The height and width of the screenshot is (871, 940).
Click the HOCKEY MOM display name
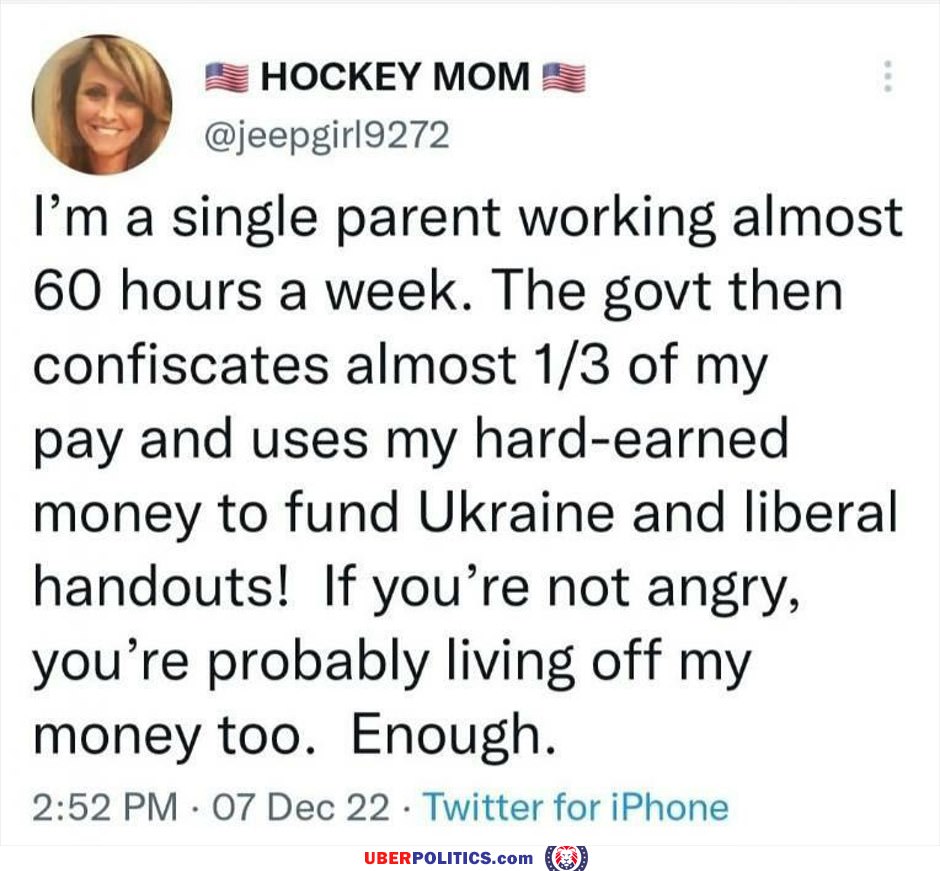pyautogui.click(x=394, y=77)
